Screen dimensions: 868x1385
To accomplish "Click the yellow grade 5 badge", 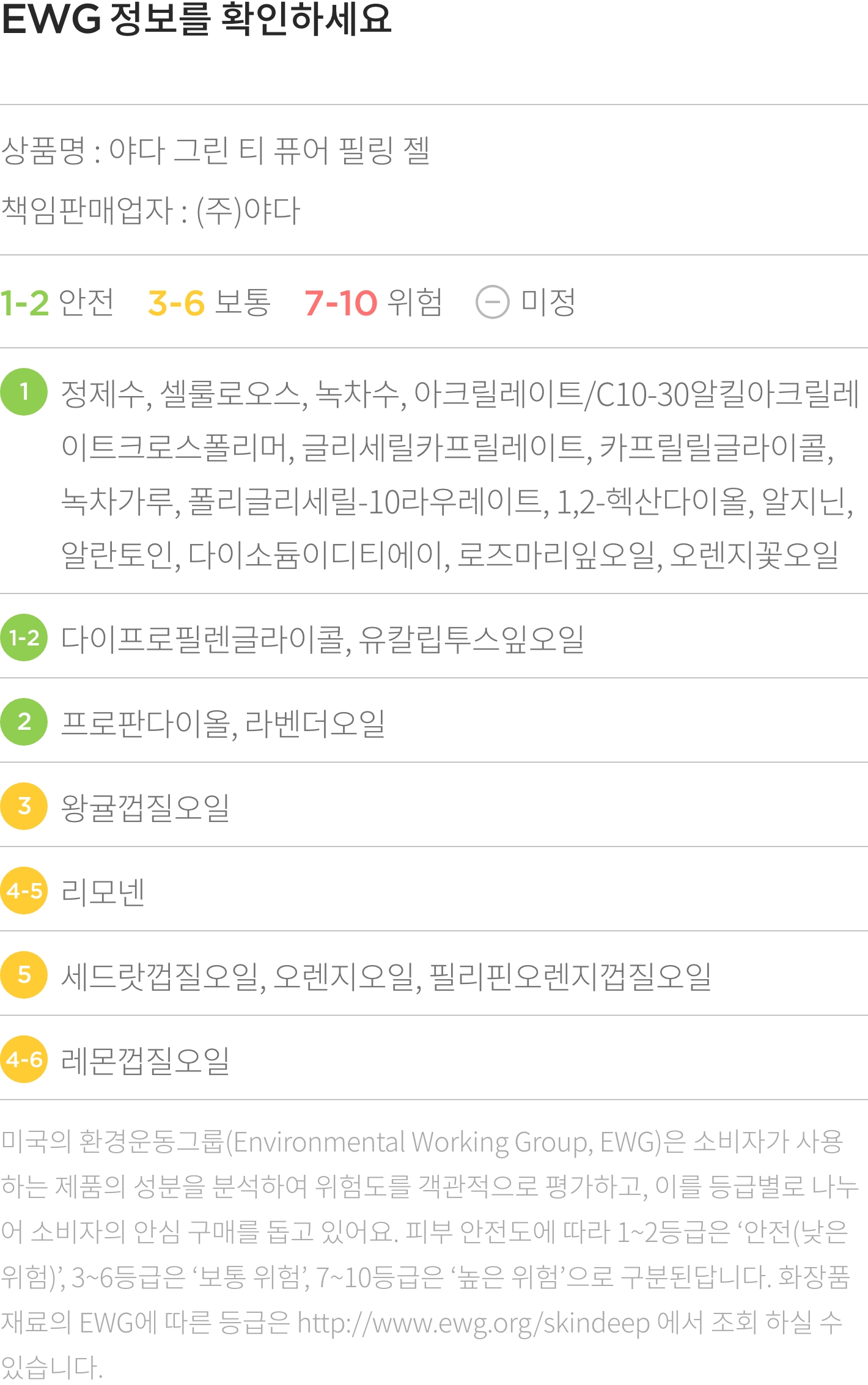I will pyautogui.click(x=24, y=975).
